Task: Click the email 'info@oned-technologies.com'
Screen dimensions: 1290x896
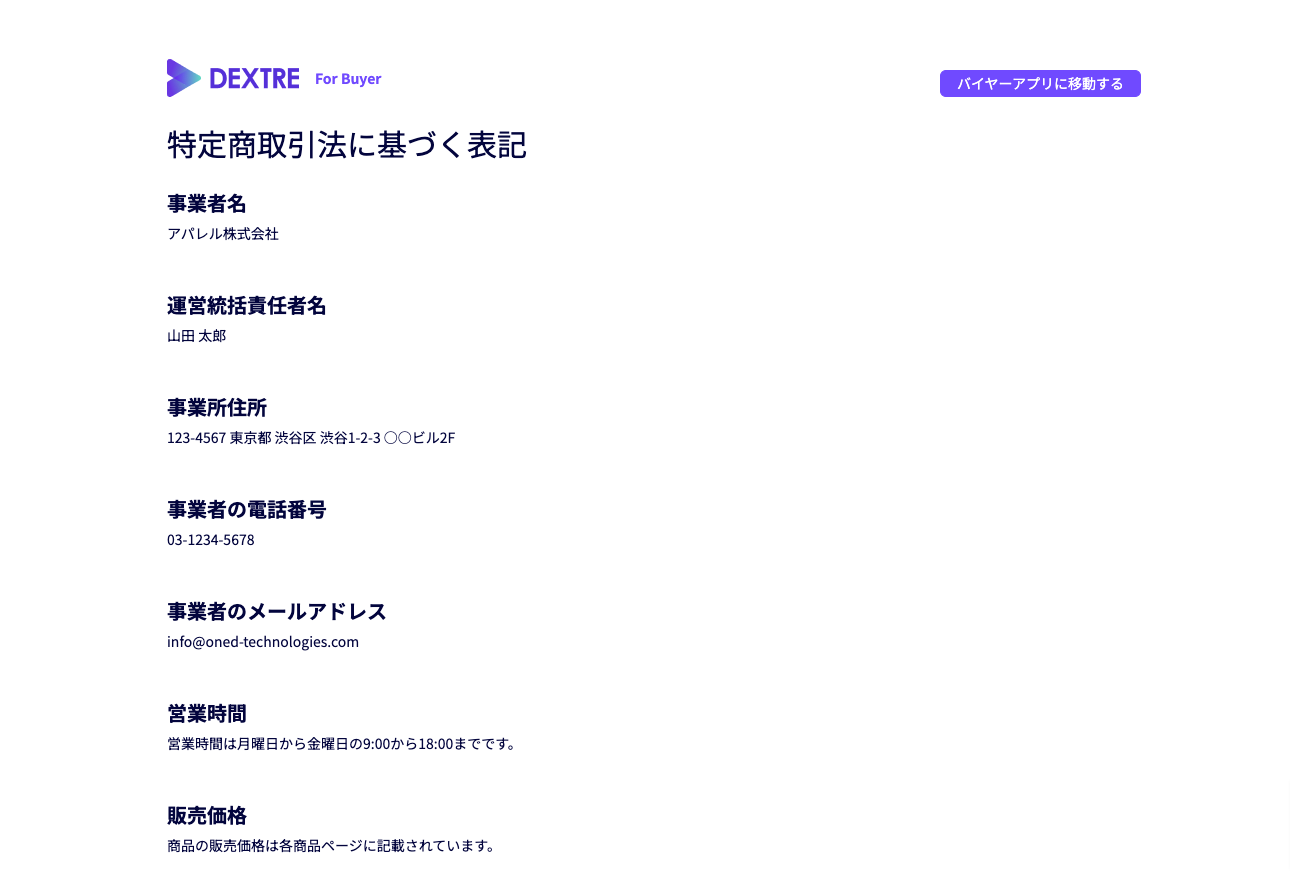Action: 263,642
